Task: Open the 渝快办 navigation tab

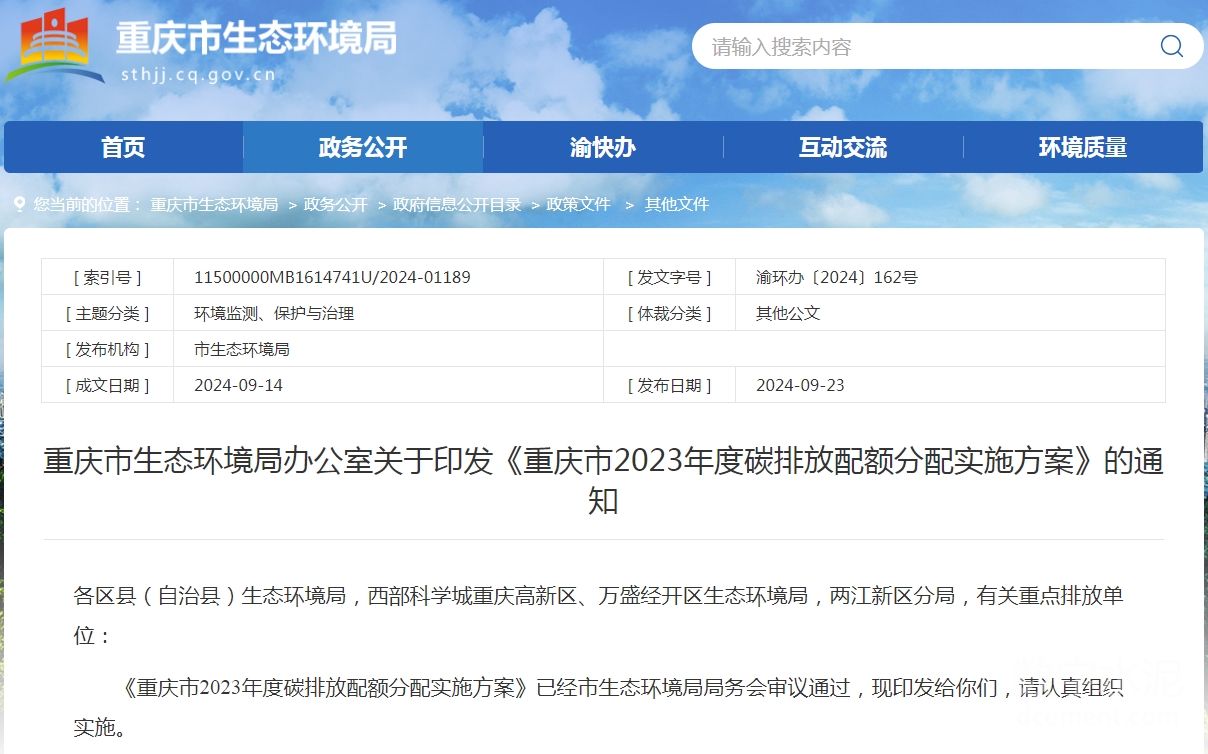Action: 603,148
